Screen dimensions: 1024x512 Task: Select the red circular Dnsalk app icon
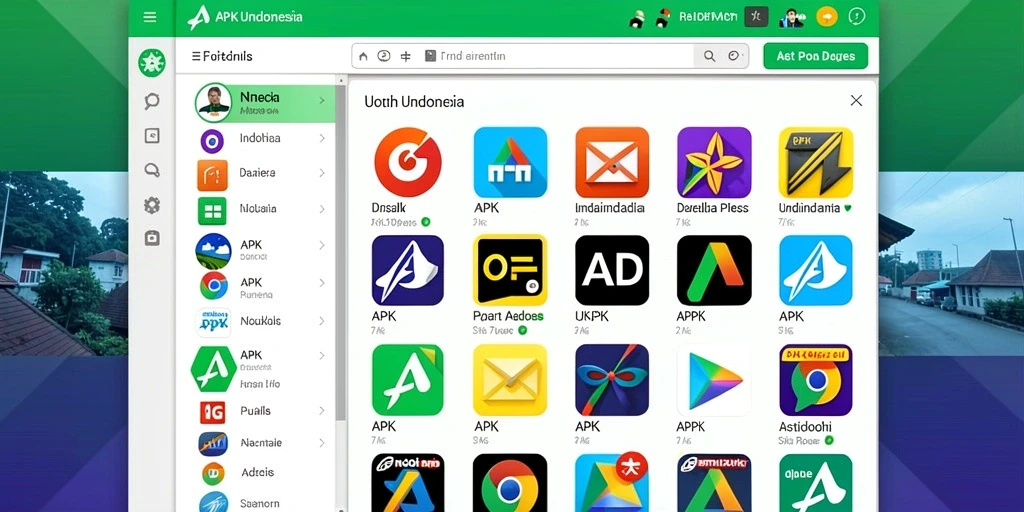(408, 162)
